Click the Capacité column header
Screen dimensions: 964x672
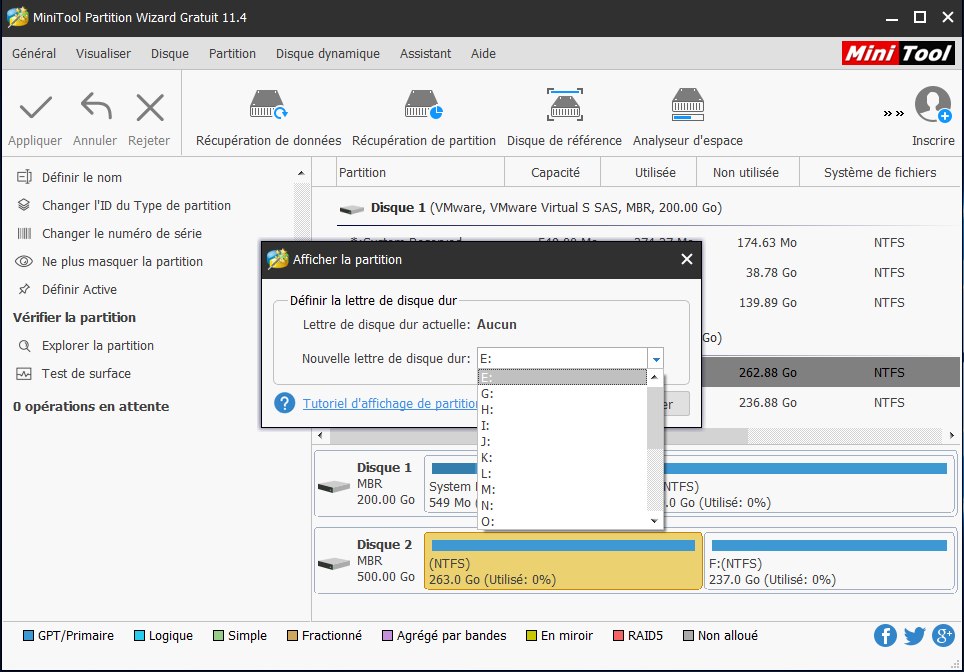click(553, 173)
